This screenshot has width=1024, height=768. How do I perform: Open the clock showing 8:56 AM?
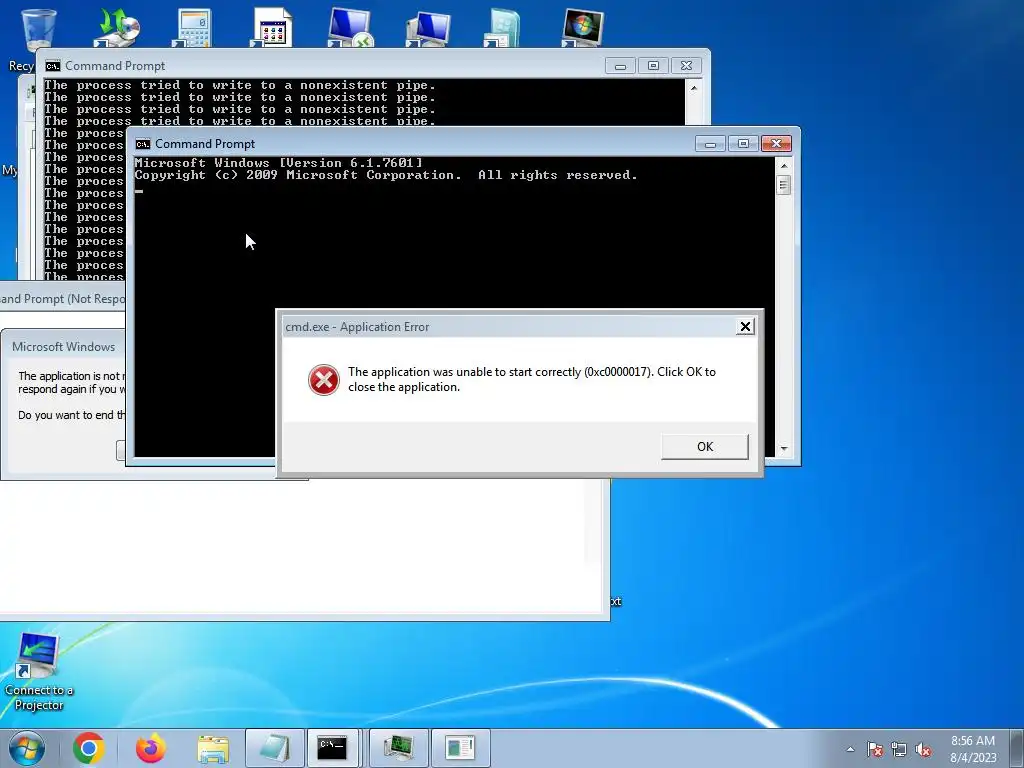[972, 748]
